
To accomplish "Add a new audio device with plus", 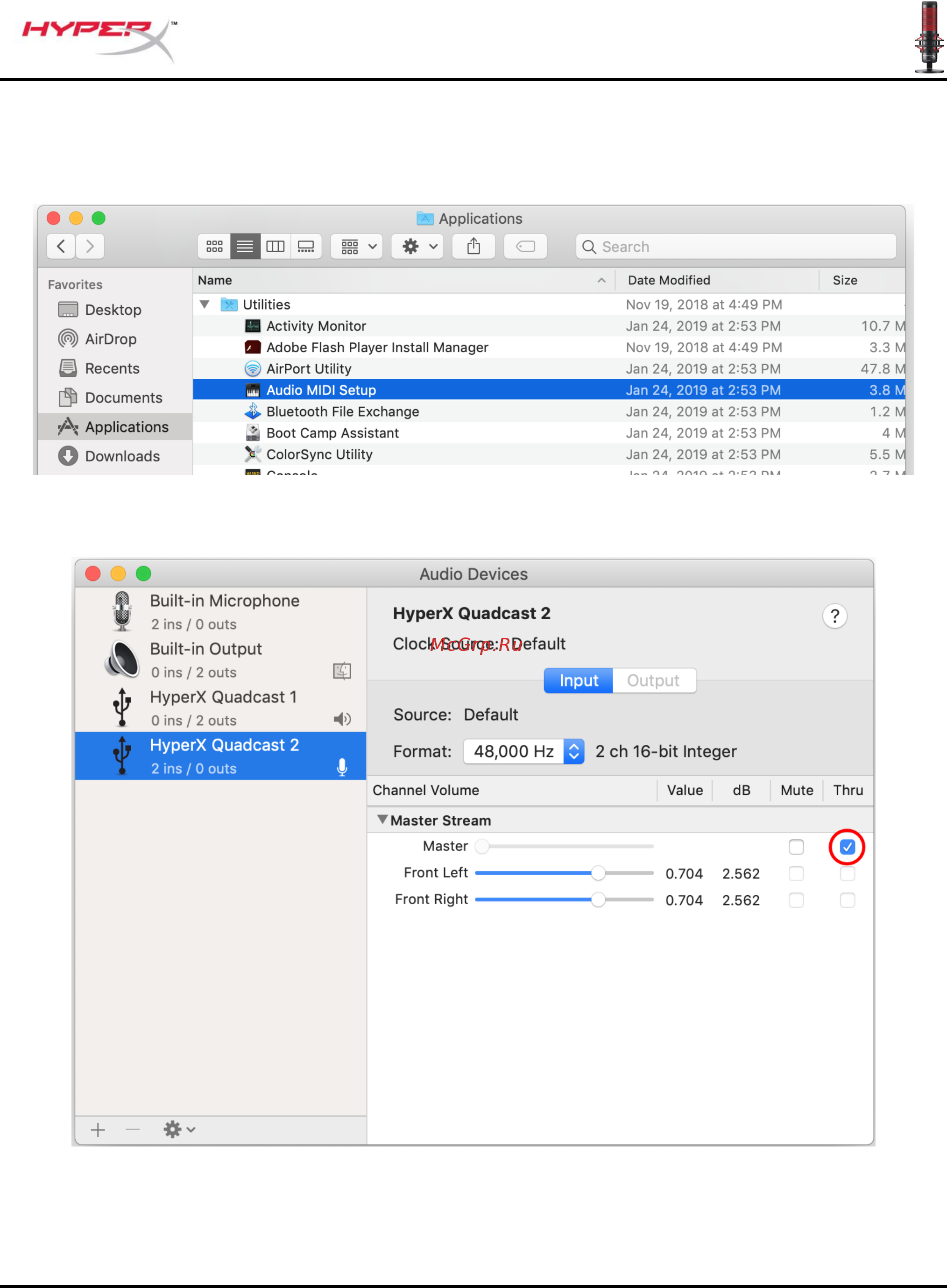I will coord(98,1130).
